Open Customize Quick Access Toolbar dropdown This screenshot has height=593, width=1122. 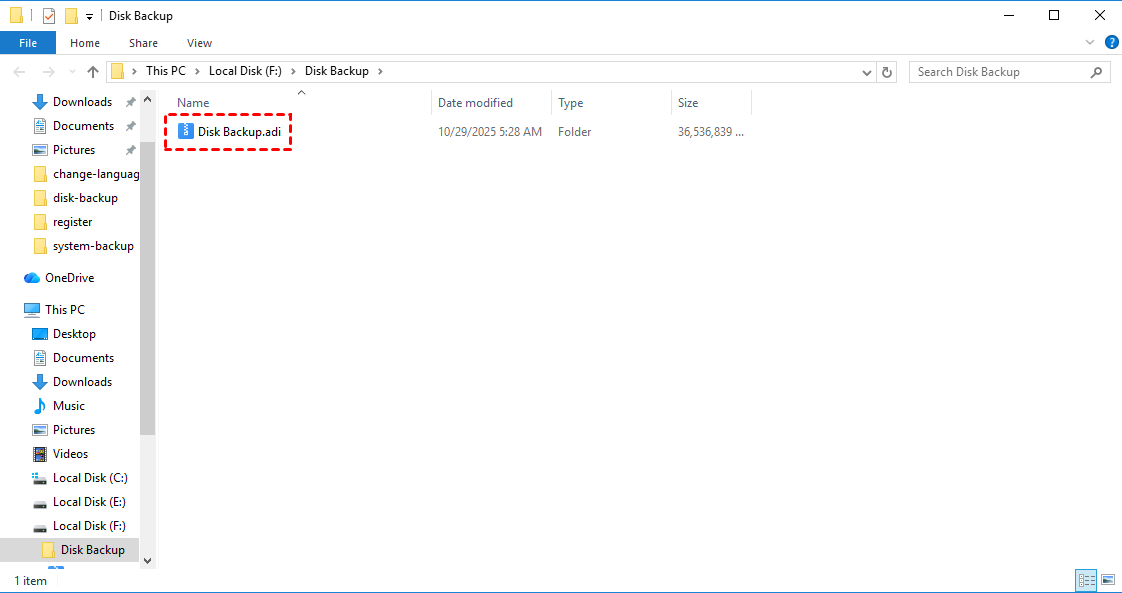click(x=89, y=17)
